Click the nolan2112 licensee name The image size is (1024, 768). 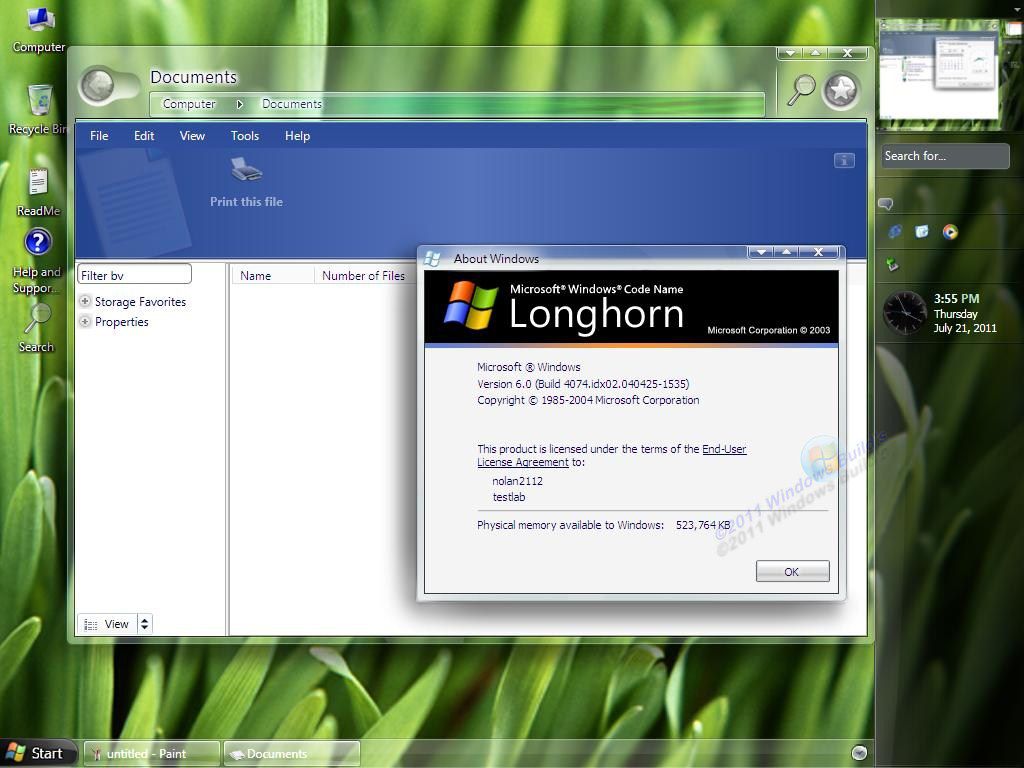pyautogui.click(x=517, y=481)
